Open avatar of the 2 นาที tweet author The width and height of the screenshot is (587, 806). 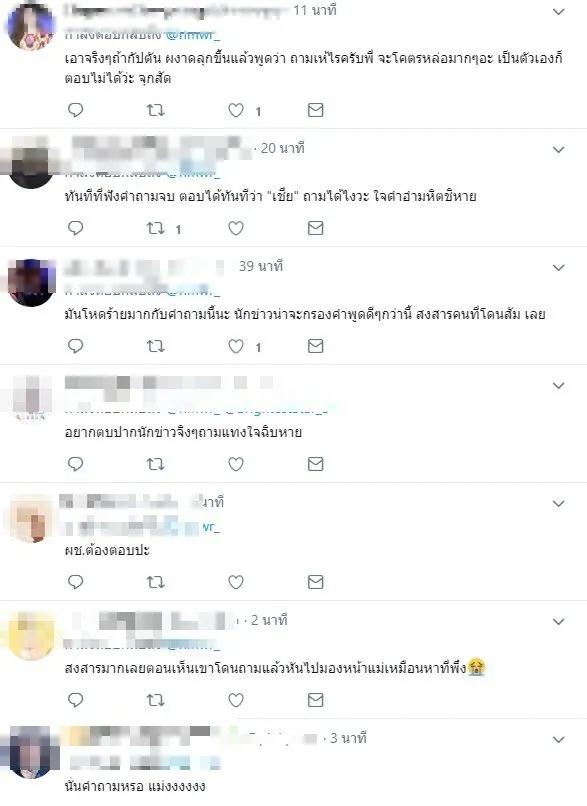pos(31,636)
